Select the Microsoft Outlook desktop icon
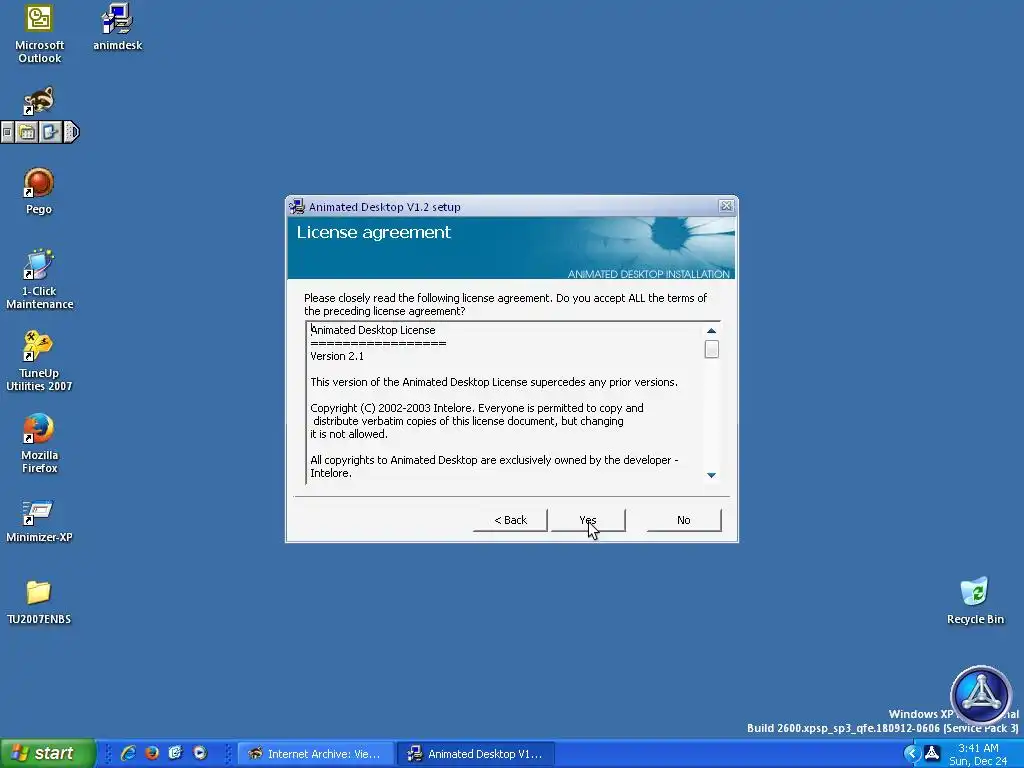1024x768 pixels. click(39, 33)
